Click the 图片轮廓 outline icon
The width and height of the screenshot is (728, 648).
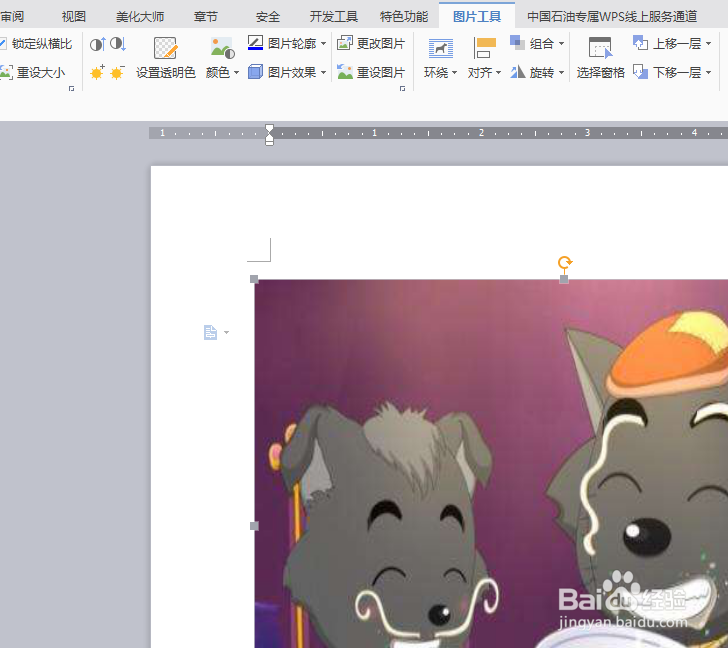[x=255, y=43]
